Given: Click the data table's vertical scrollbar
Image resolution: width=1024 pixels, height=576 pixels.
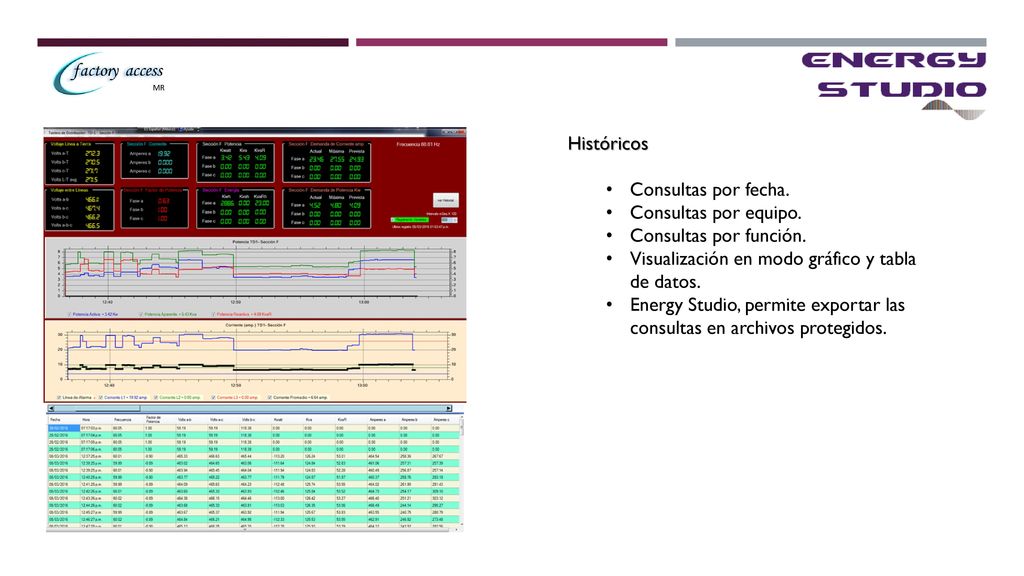Looking at the screenshot, I should click(462, 472).
